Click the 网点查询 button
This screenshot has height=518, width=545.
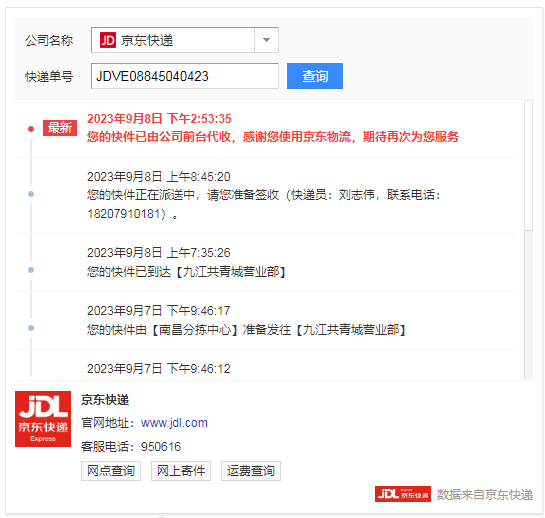pyautogui.click(x=111, y=471)
